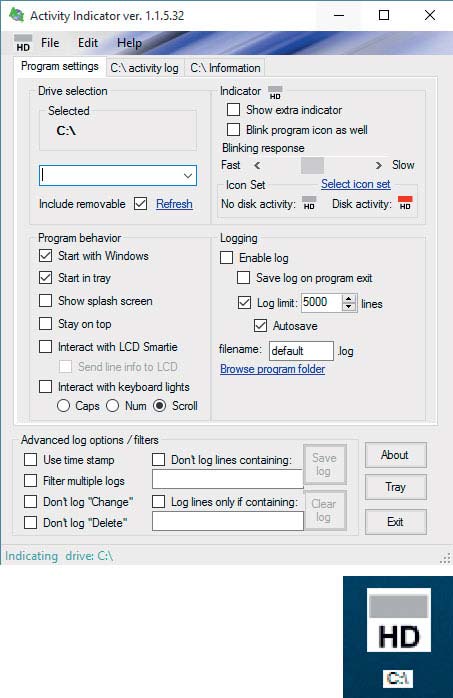The width and height of the screenshot is (453, 698).
Task: Click the log filename input field
Action: coord(301,351)
